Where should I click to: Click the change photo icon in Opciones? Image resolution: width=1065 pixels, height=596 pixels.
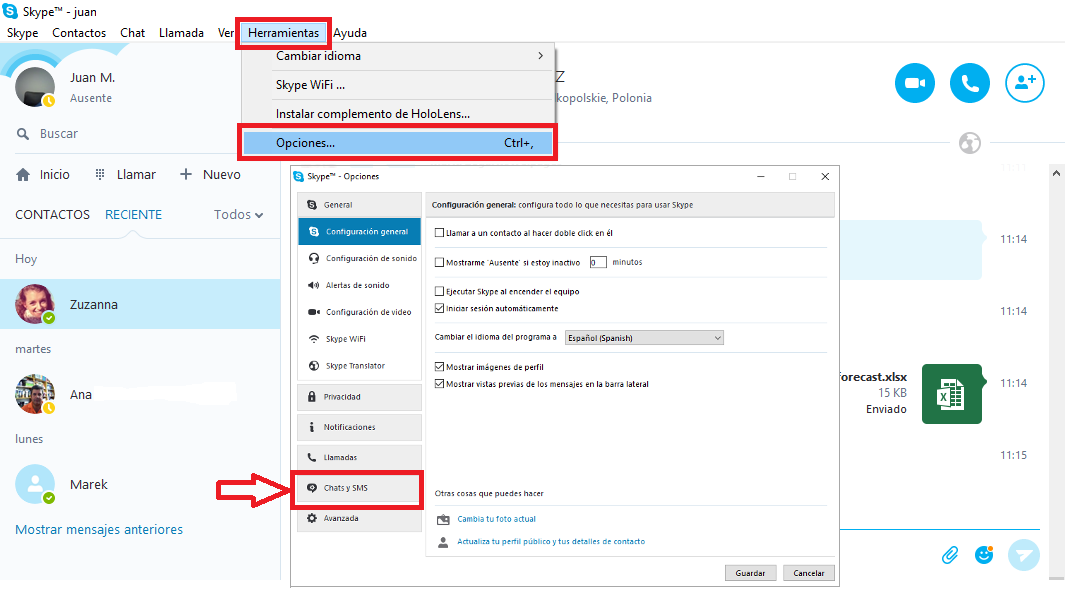click(444, 519)
